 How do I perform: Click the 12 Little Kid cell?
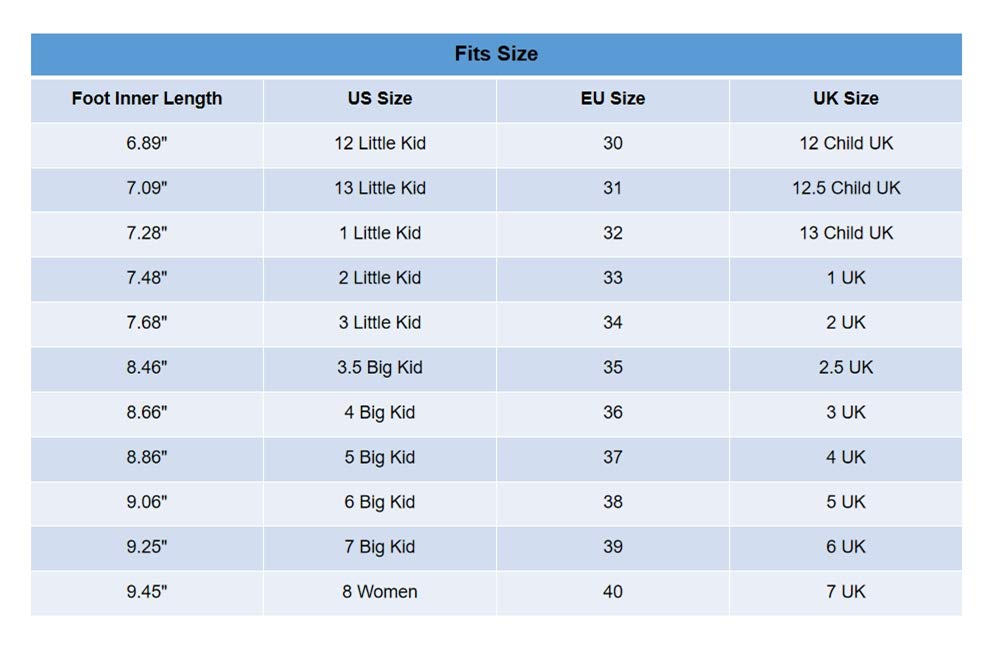tap(380, 143)
